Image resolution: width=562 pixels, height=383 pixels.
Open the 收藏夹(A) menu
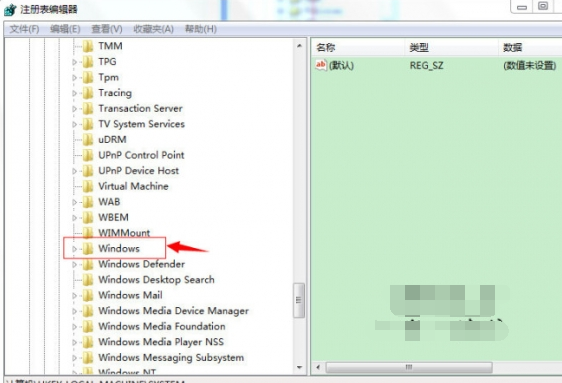click(153, 29)
